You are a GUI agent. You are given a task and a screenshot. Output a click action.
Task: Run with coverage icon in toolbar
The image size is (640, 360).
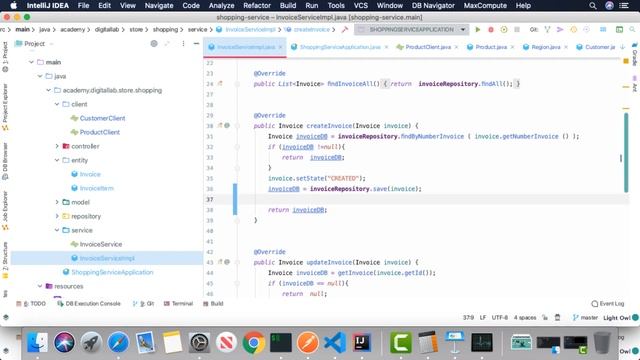click(x=504, y=29)
